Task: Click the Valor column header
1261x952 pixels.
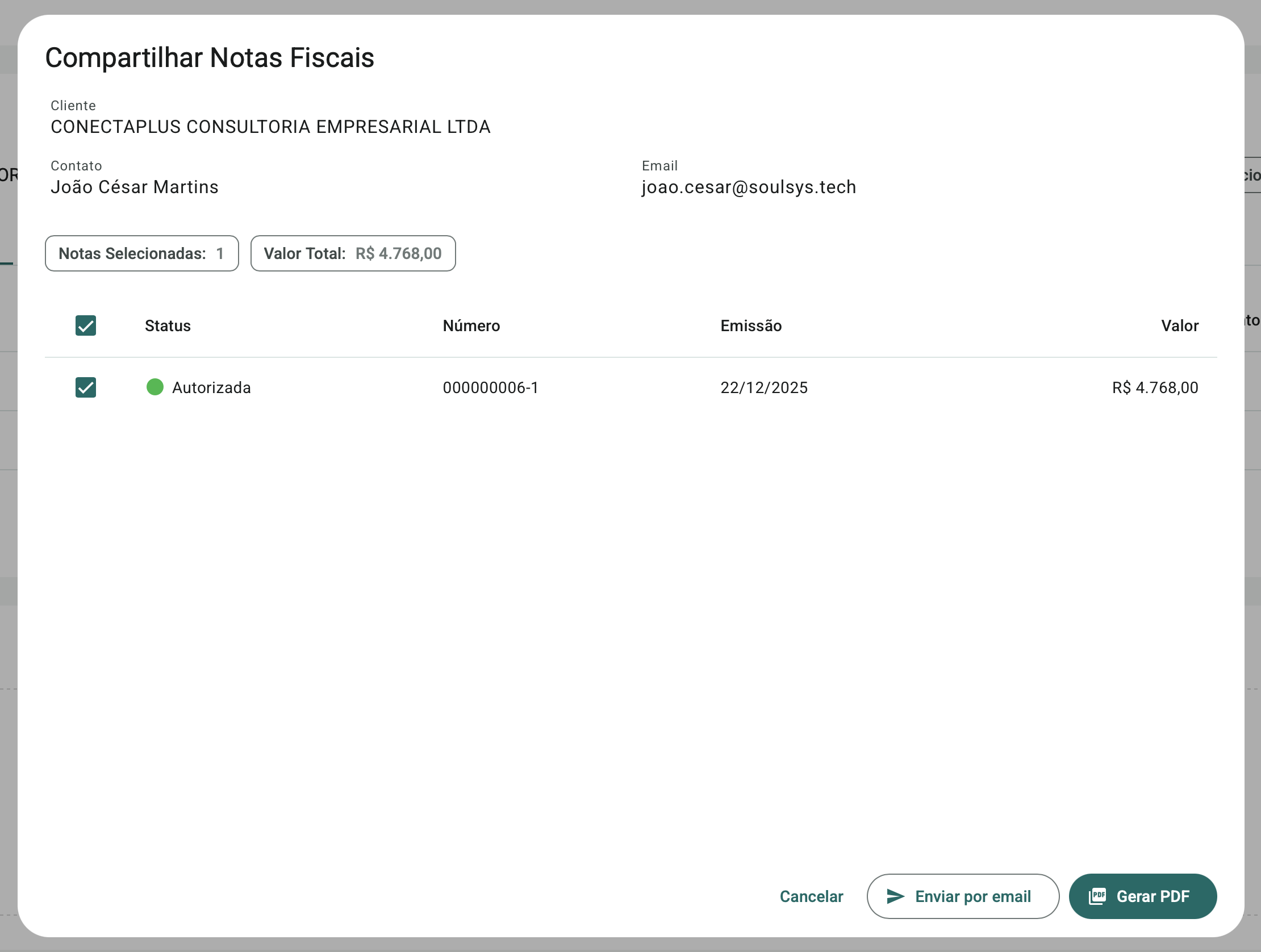Action: pyautogui.click(x=1179, y=325)
